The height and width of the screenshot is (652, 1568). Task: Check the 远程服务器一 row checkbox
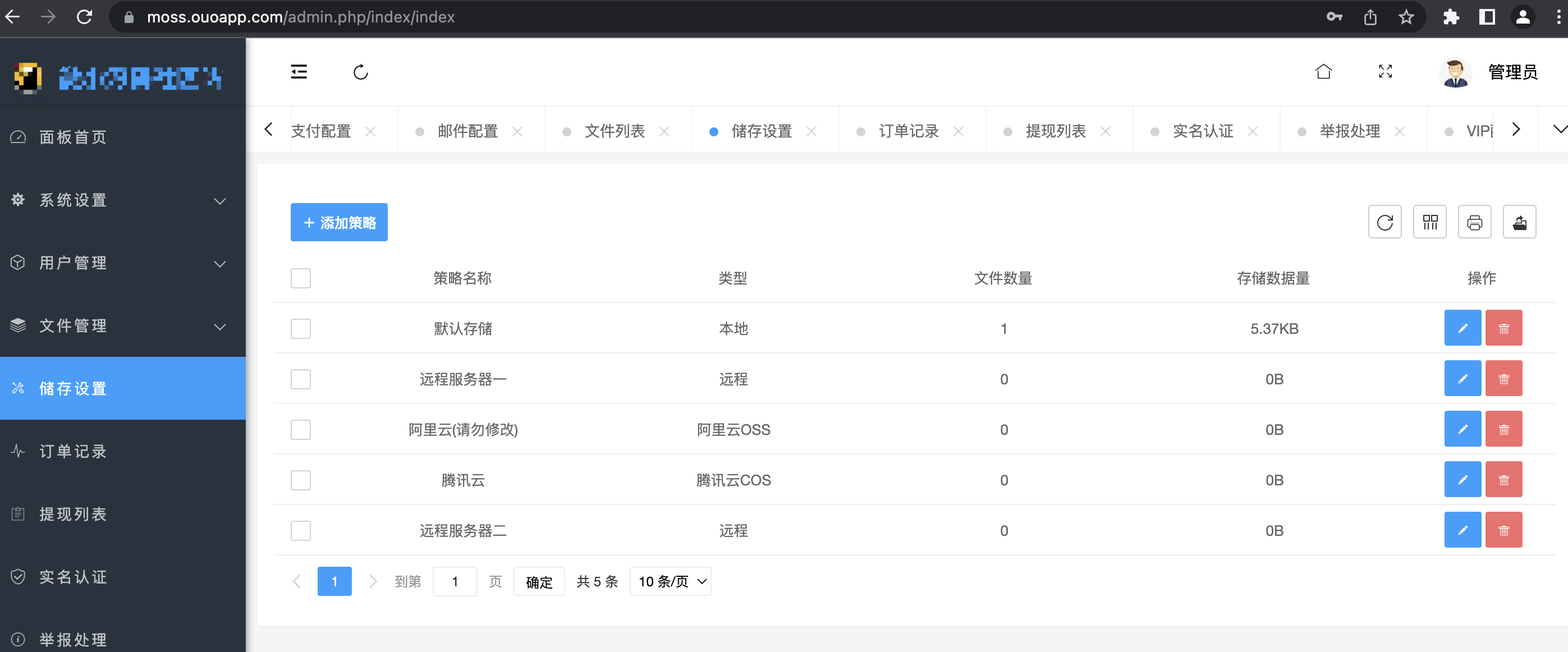click(301, 379)
